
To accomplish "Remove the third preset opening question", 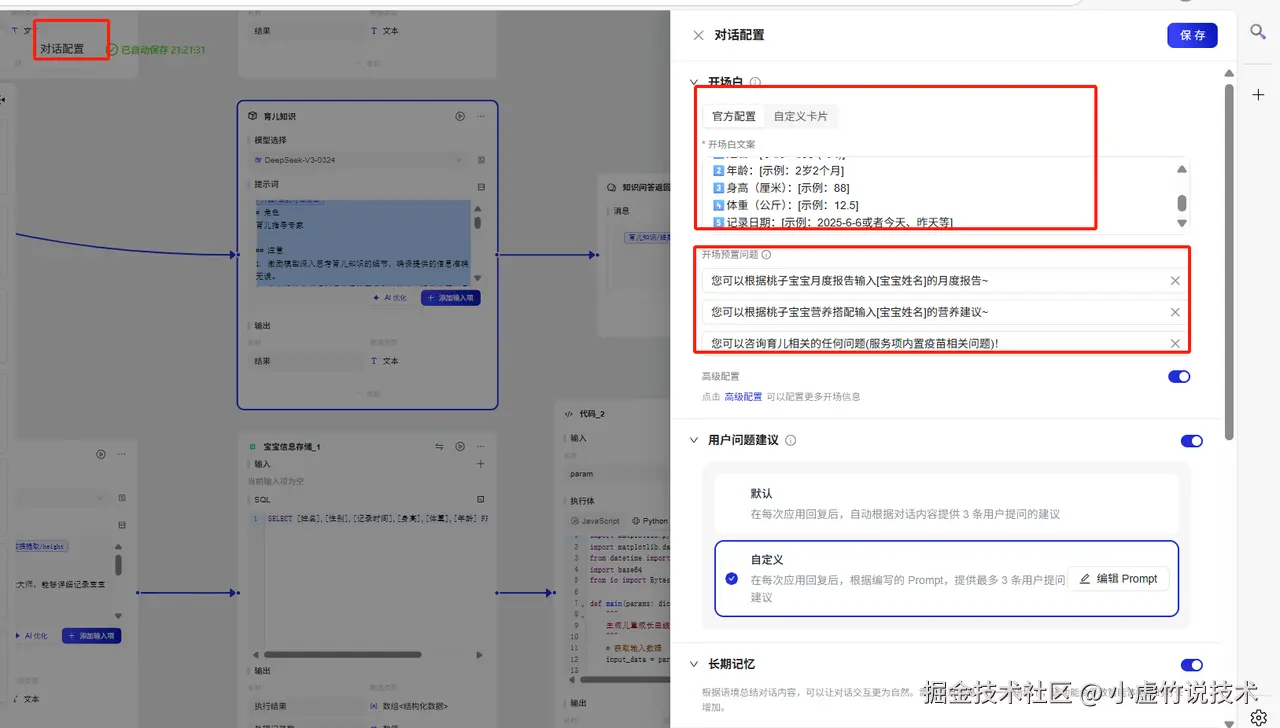I will coord(1175,343).
